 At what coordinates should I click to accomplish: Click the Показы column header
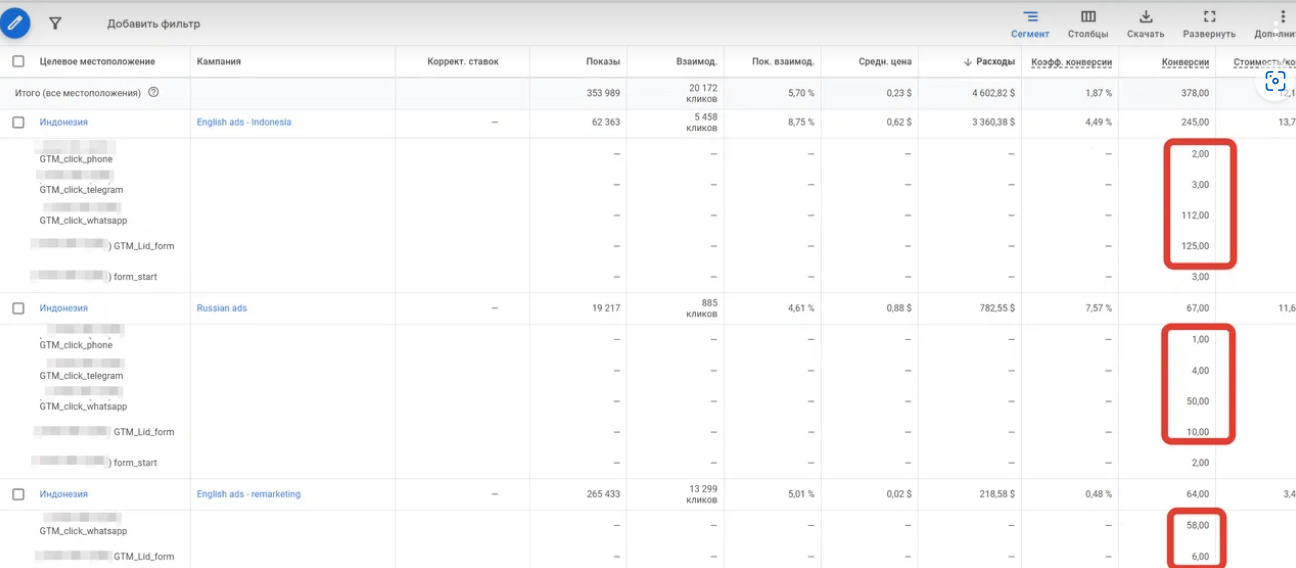pyautogui.click(x=603, y=62)
